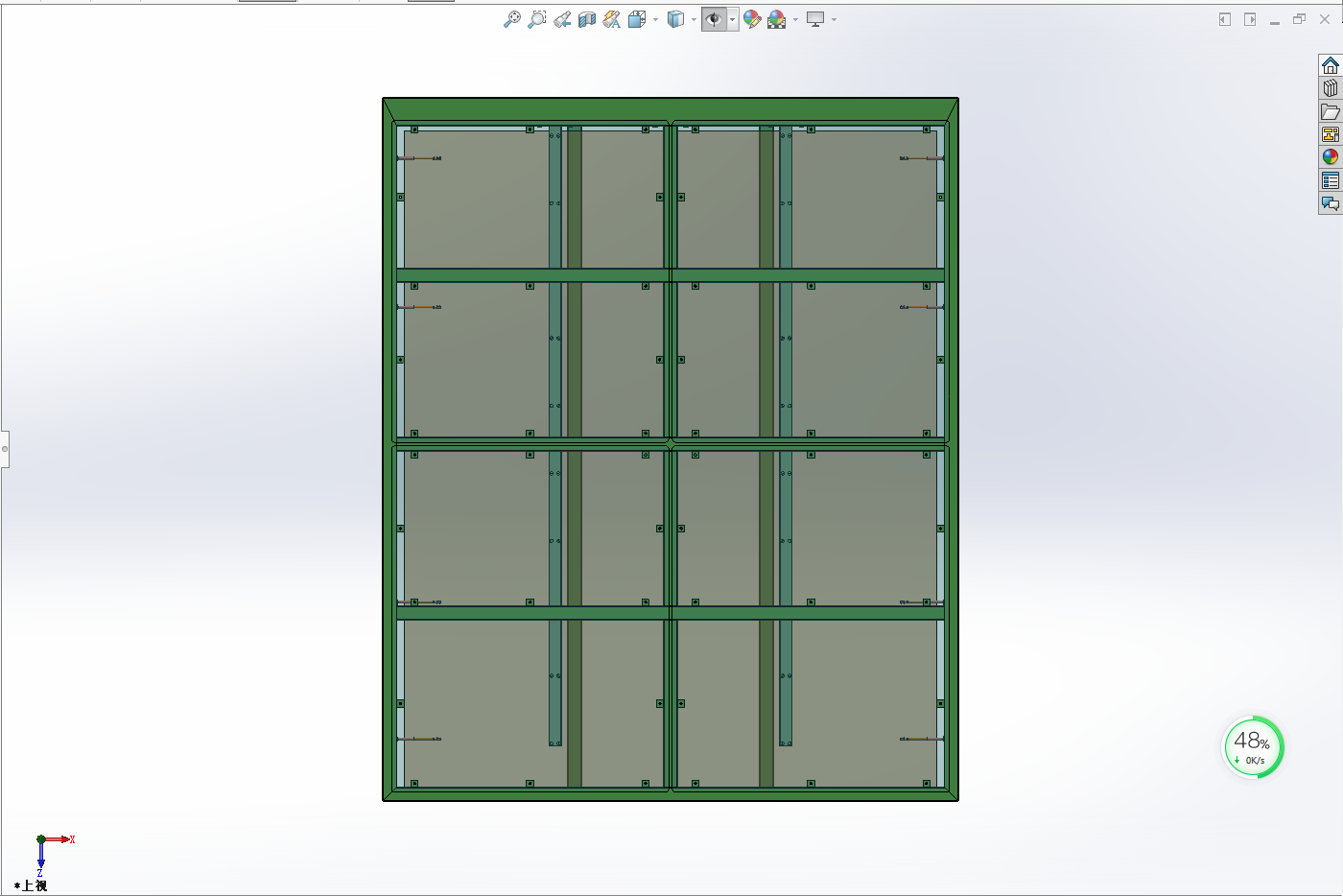Click the Display Style icon

coord(676,19)
